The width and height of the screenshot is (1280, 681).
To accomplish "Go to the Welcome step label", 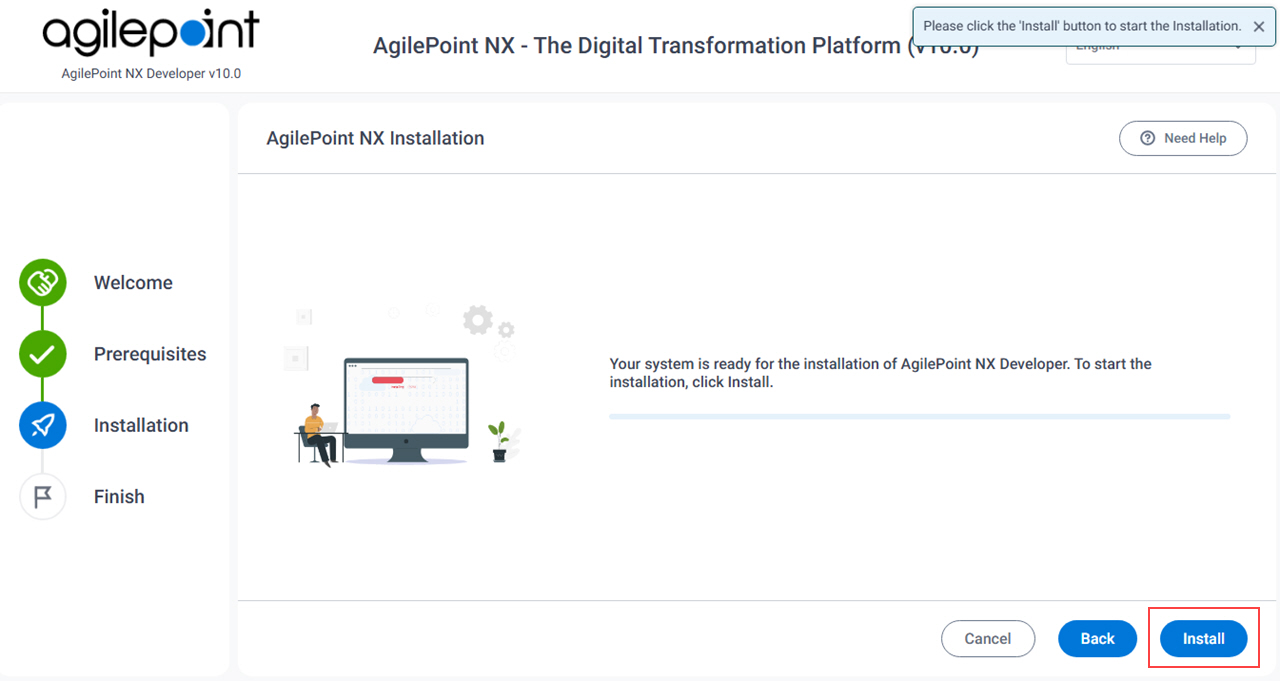I will tap(133, 283).
